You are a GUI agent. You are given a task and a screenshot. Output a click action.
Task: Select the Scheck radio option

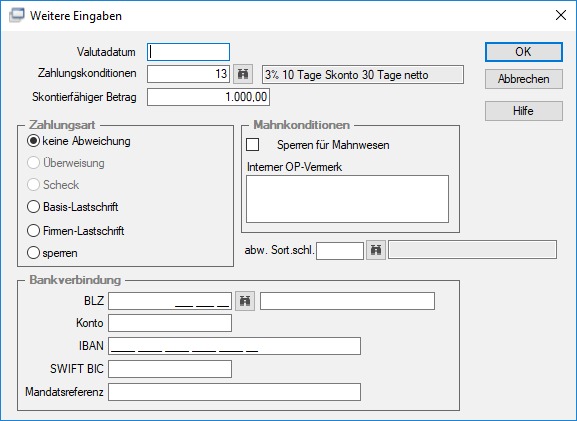[53, 185]
